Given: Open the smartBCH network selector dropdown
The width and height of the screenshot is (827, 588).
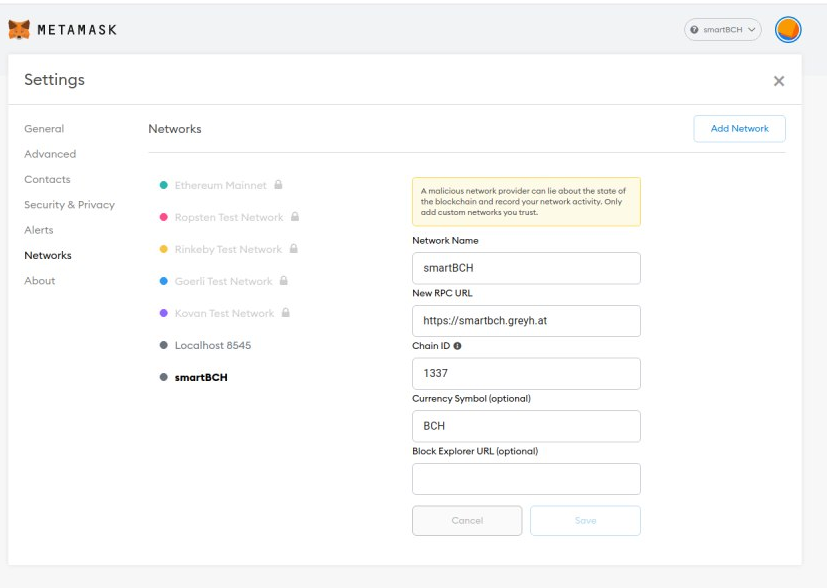Looking at the screenshot, I should [723, 30].
